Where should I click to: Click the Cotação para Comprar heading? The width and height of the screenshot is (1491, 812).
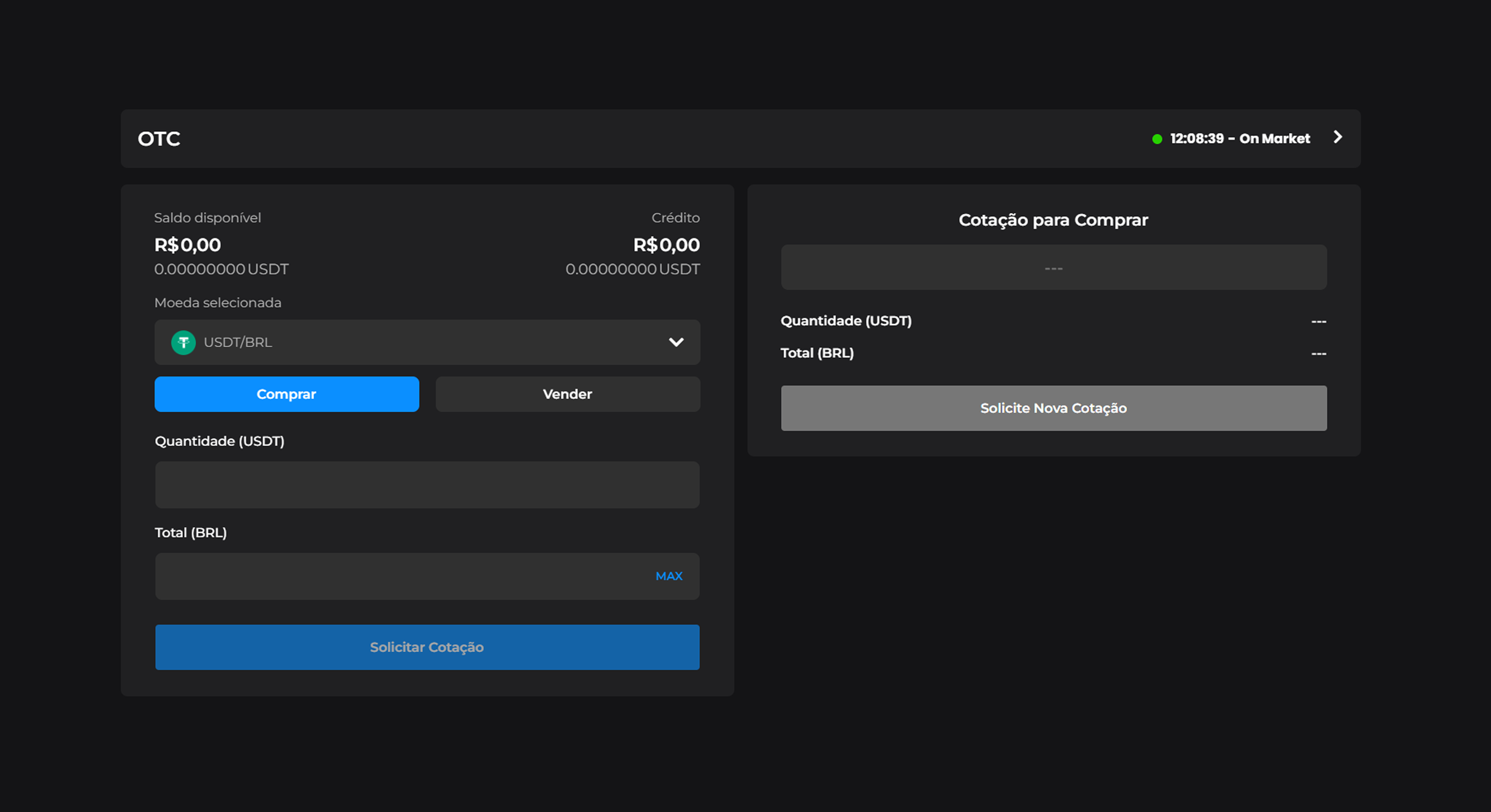pyautogui.click(x=1054, y=220)
